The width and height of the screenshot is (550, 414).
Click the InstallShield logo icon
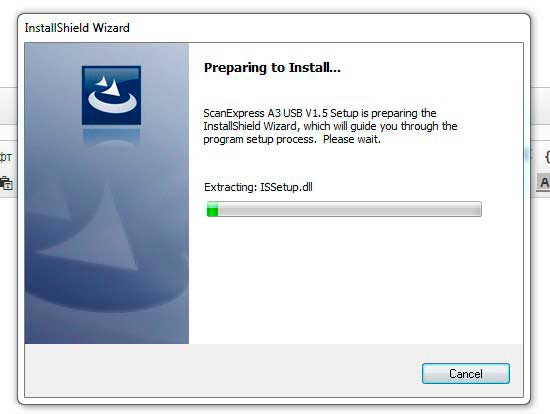[x=112, y=95]
